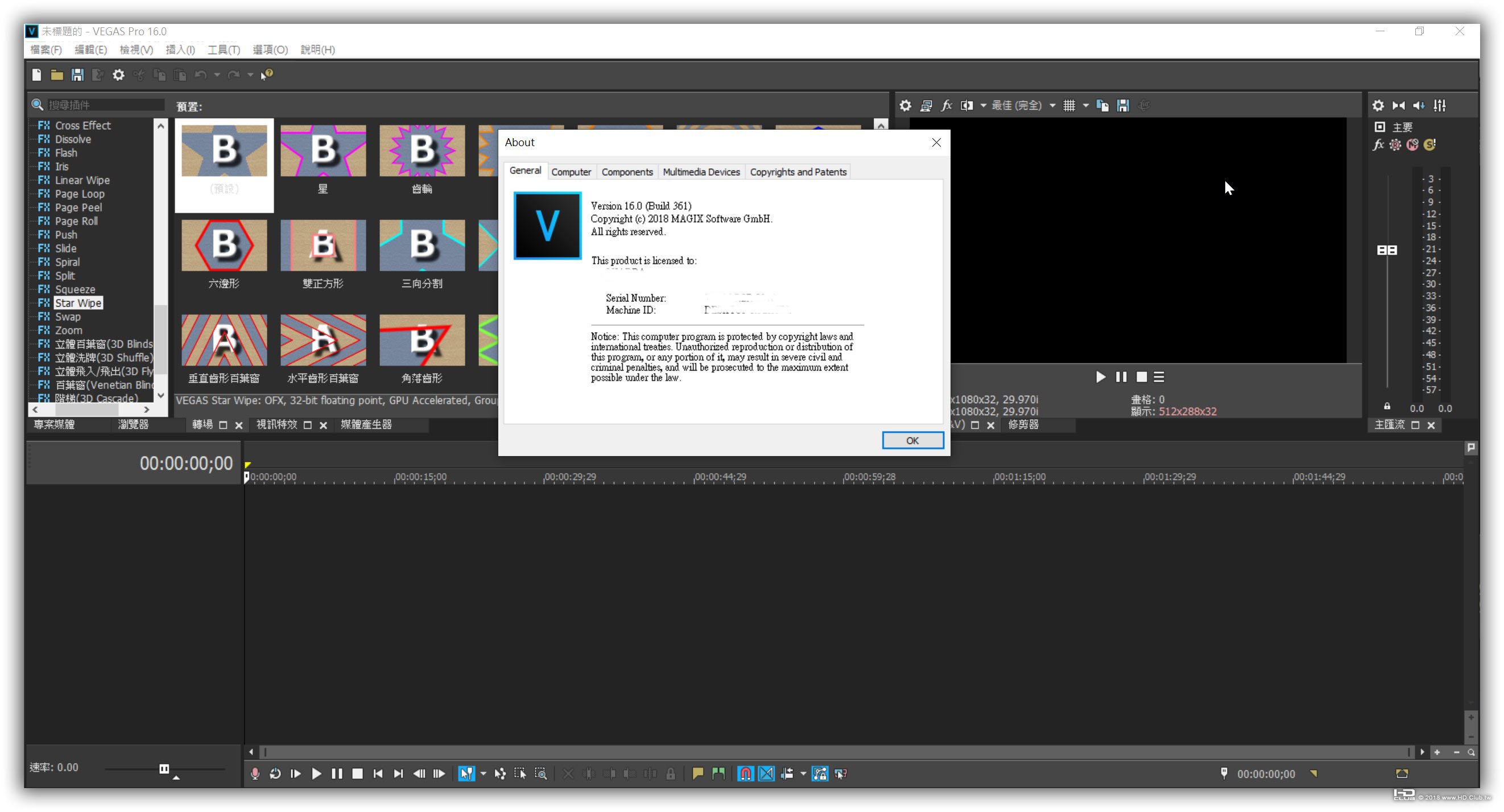The width and height of the screenshot is (1504, 812).
Task: Toggle the automatic crossfades button
Action: 766,773
